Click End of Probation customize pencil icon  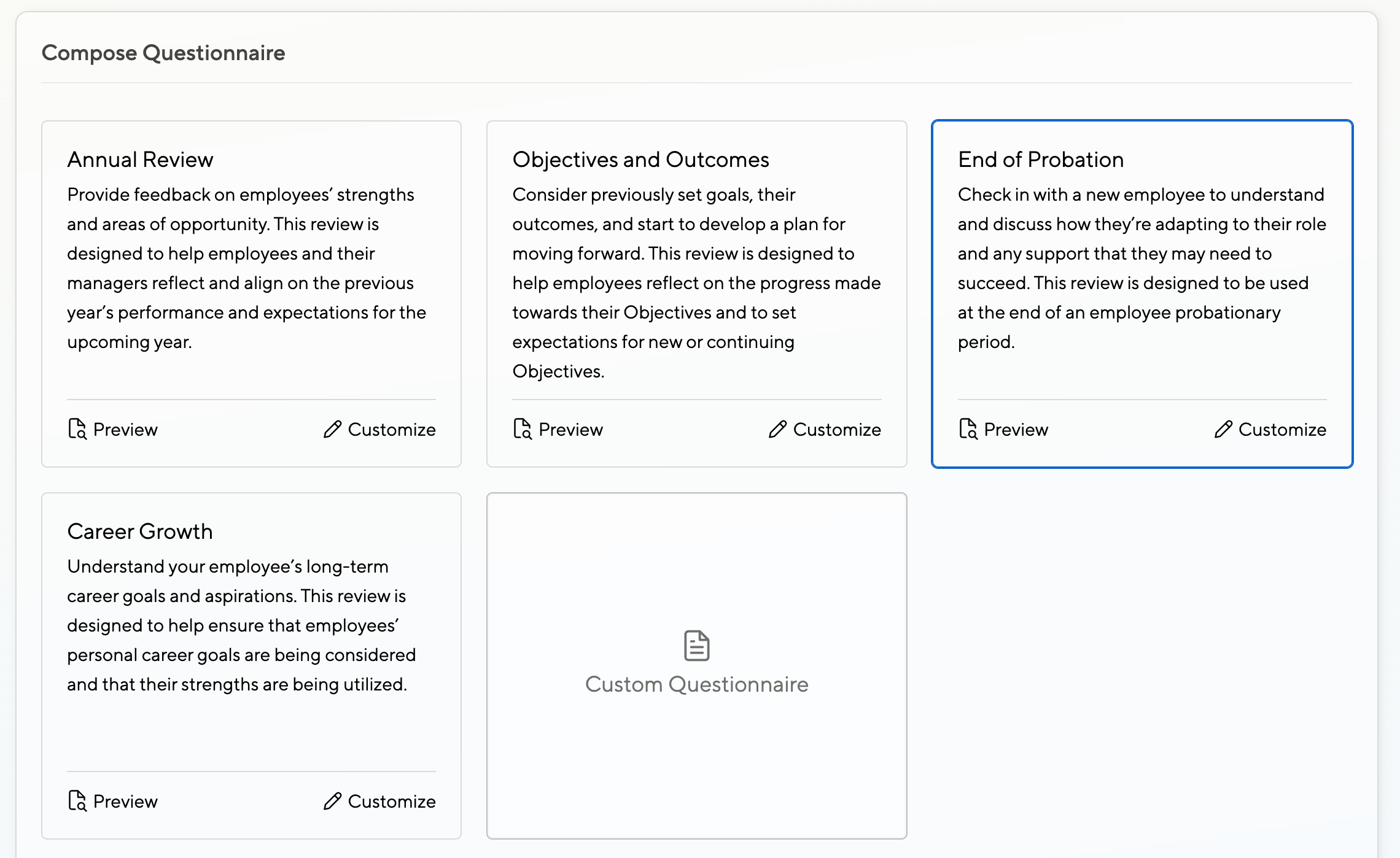pos(1223,429)
